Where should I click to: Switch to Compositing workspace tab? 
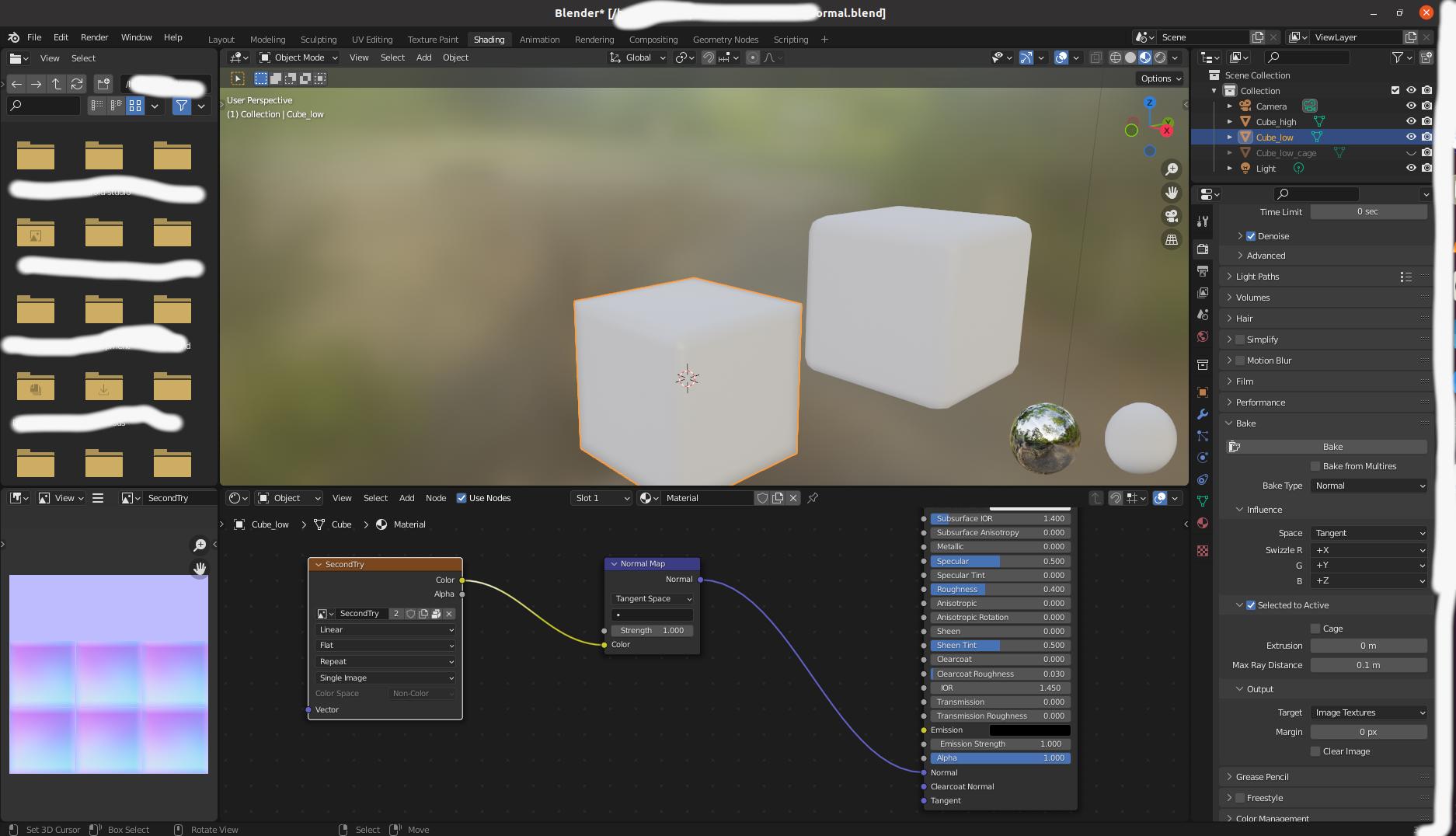653,40
